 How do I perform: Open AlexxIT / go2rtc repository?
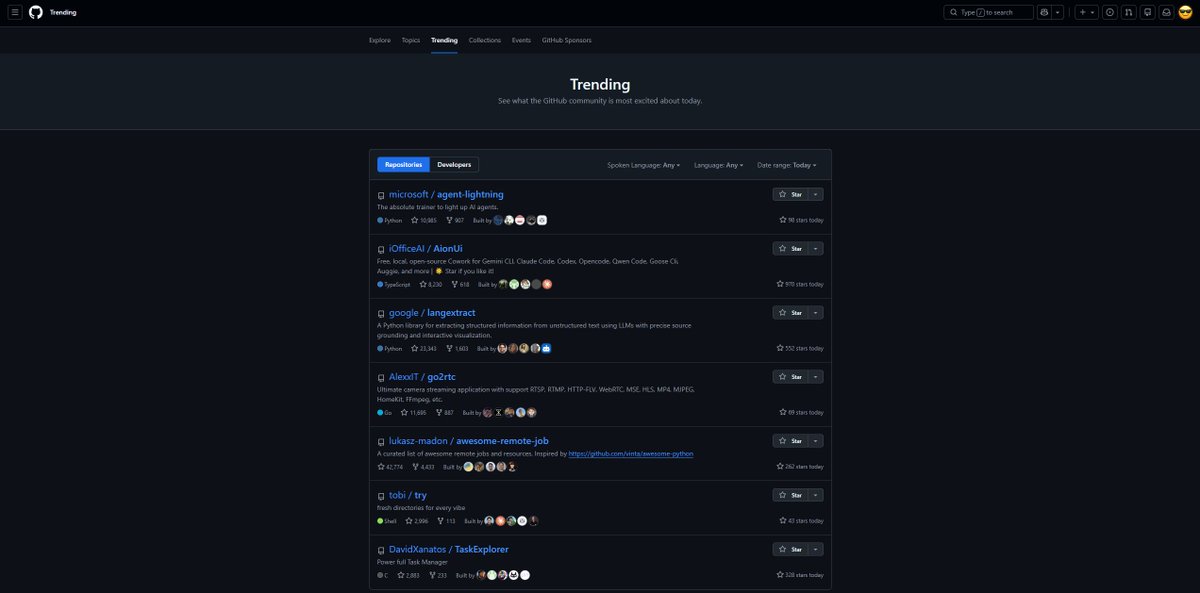423,377
